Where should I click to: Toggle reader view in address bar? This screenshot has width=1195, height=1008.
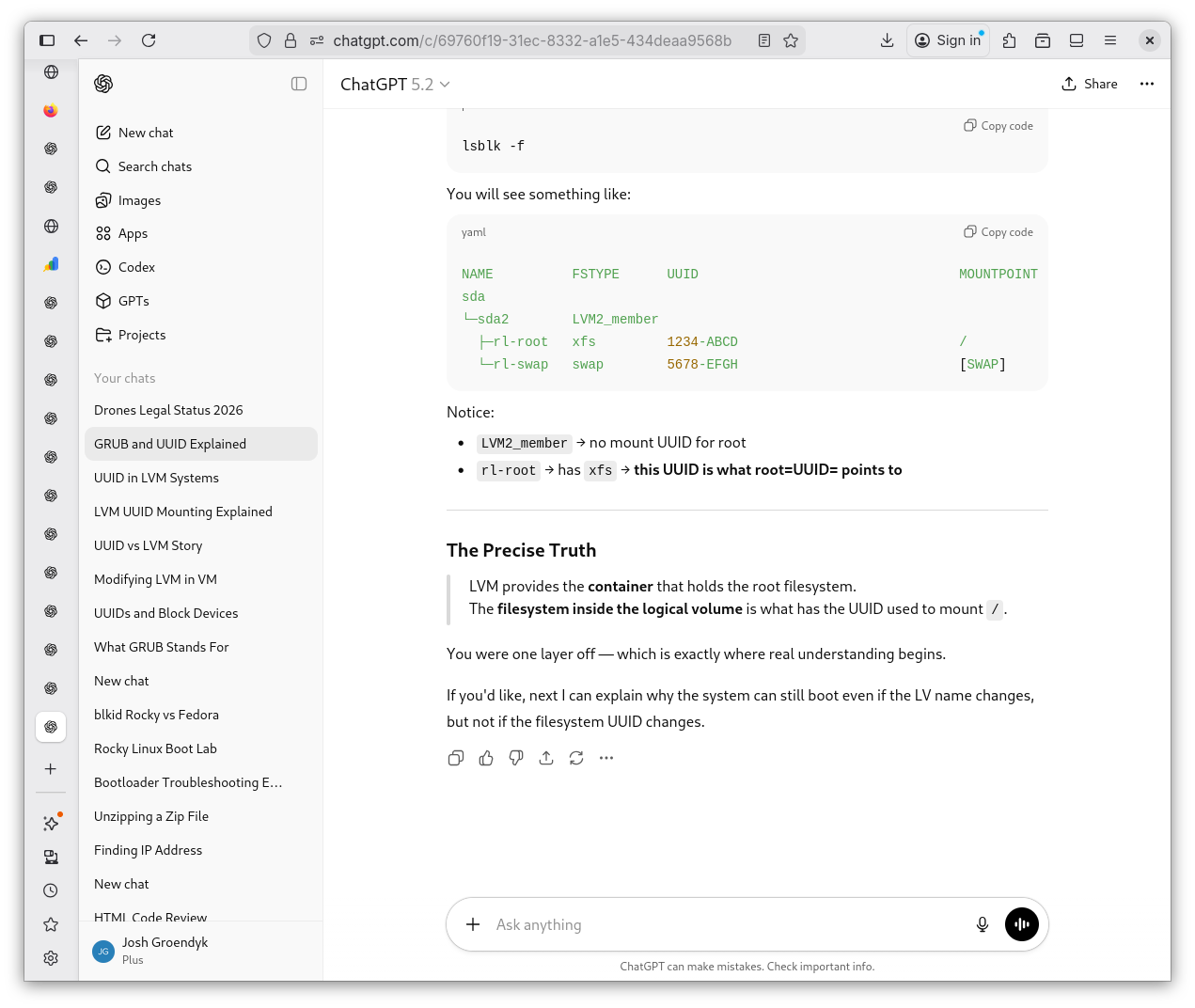(764, 40)
